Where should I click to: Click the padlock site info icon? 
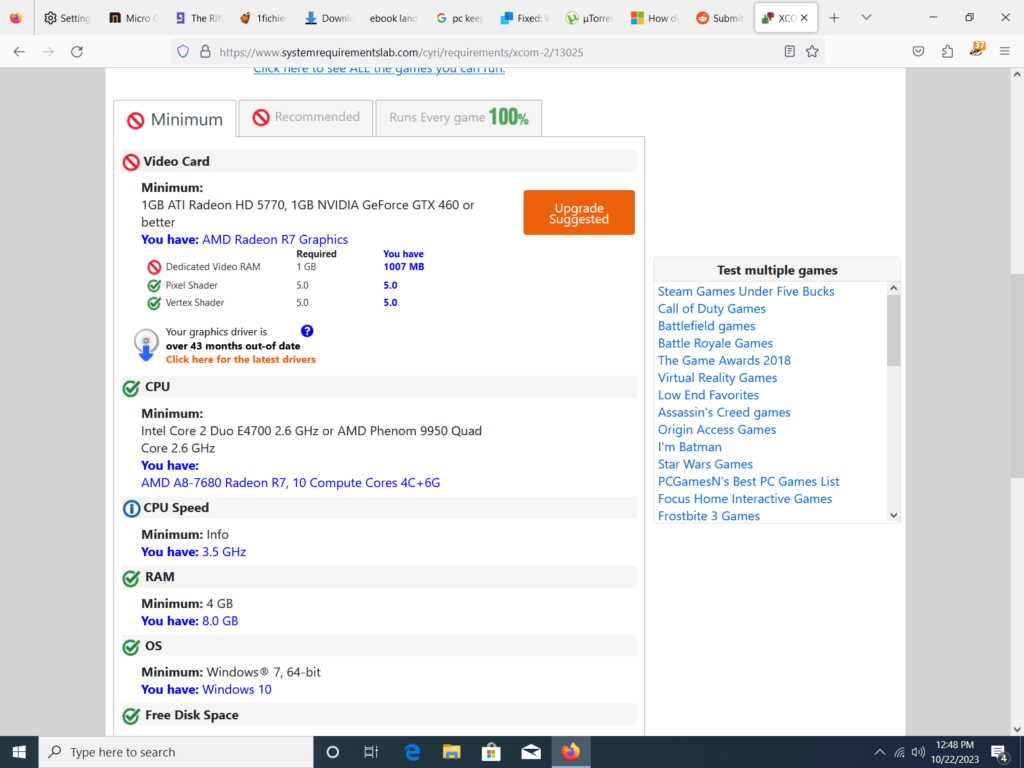(x=205, y=52)
